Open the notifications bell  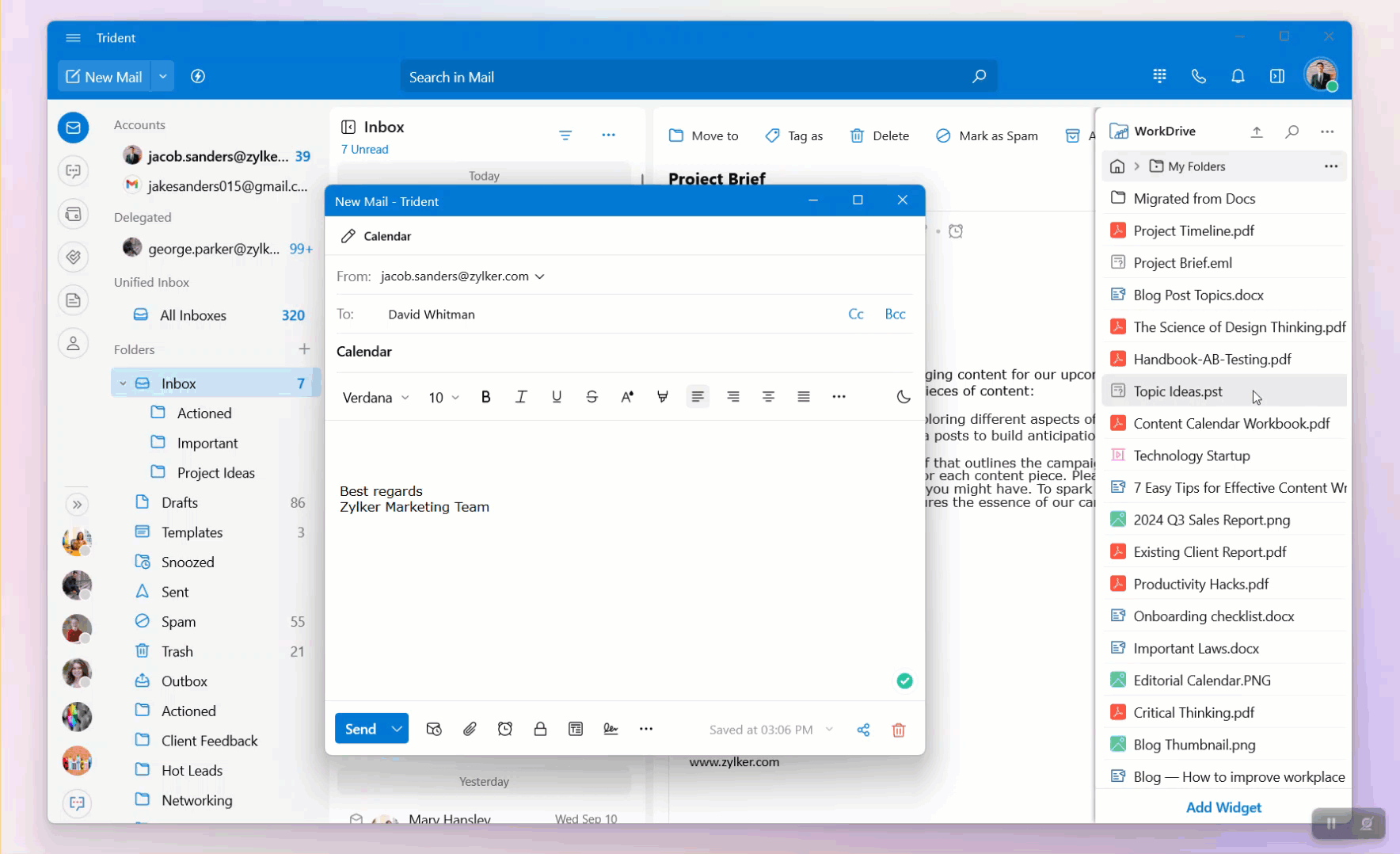[x=1238, y=76]
